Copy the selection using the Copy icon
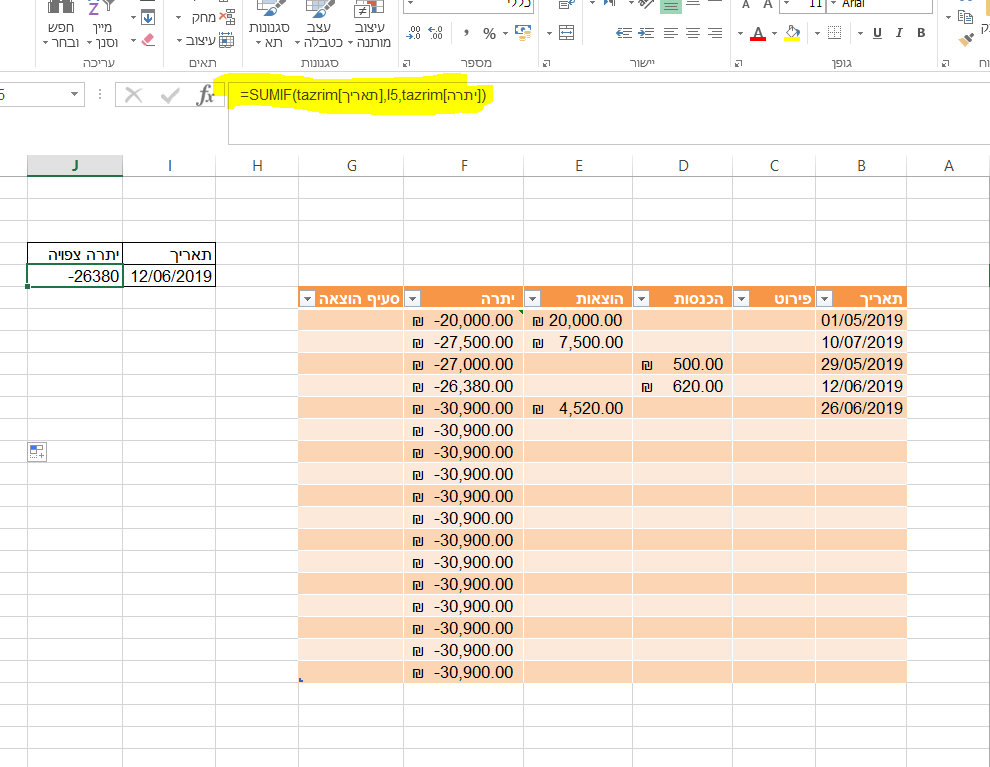990x767 pixels. pyautogui.click(x=965, y=17)
